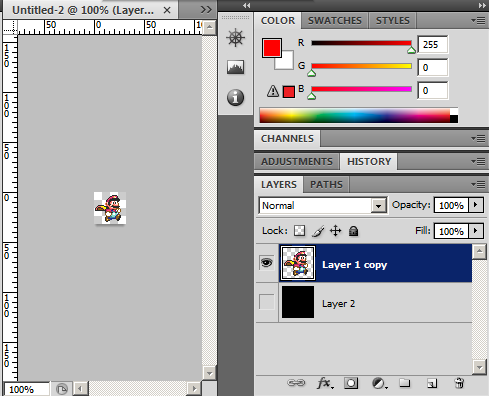Click the in-gamut red color swatch

point(289,92)
